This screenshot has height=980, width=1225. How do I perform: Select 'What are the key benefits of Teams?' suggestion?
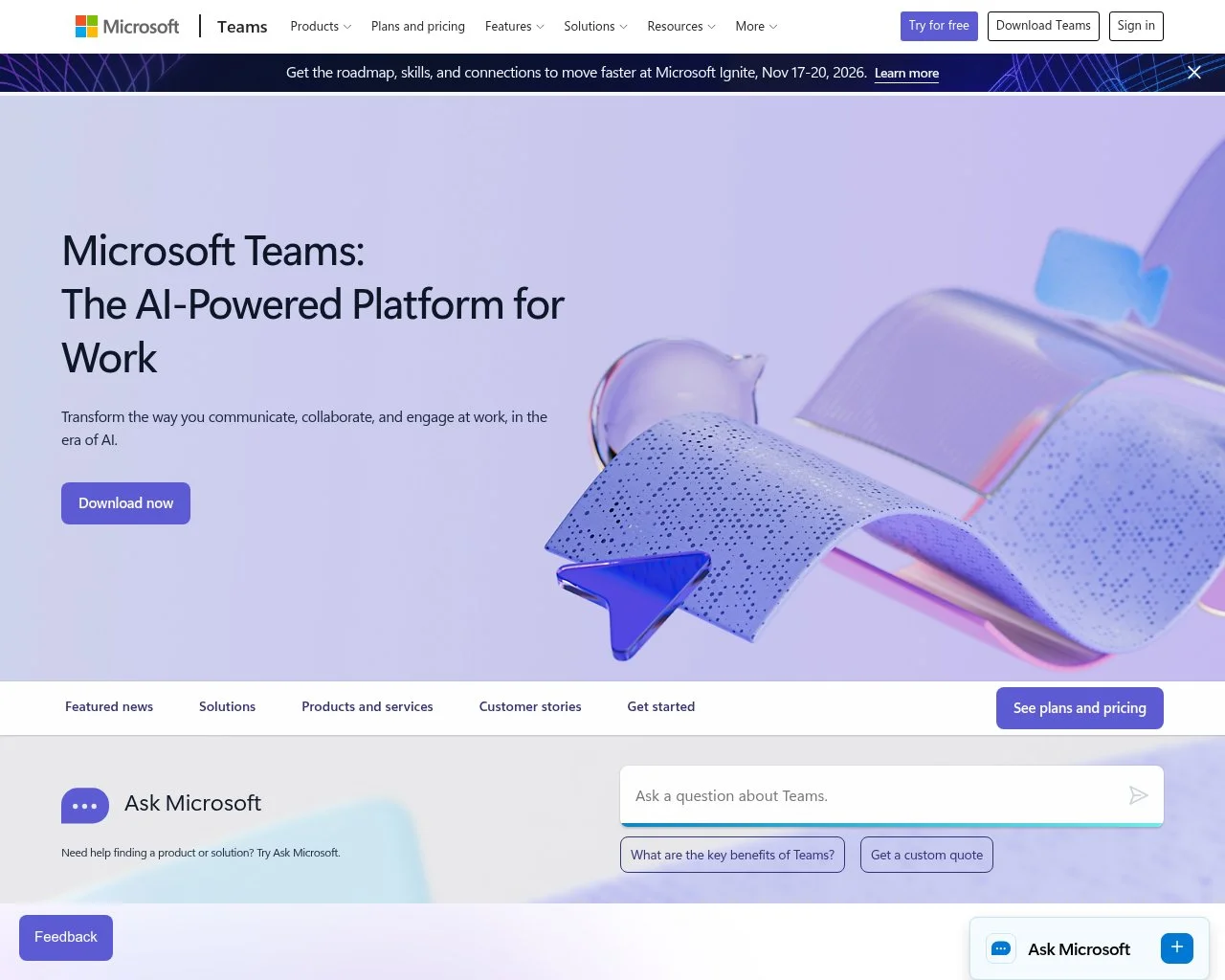pyautogui.click(x=732, y=855)
